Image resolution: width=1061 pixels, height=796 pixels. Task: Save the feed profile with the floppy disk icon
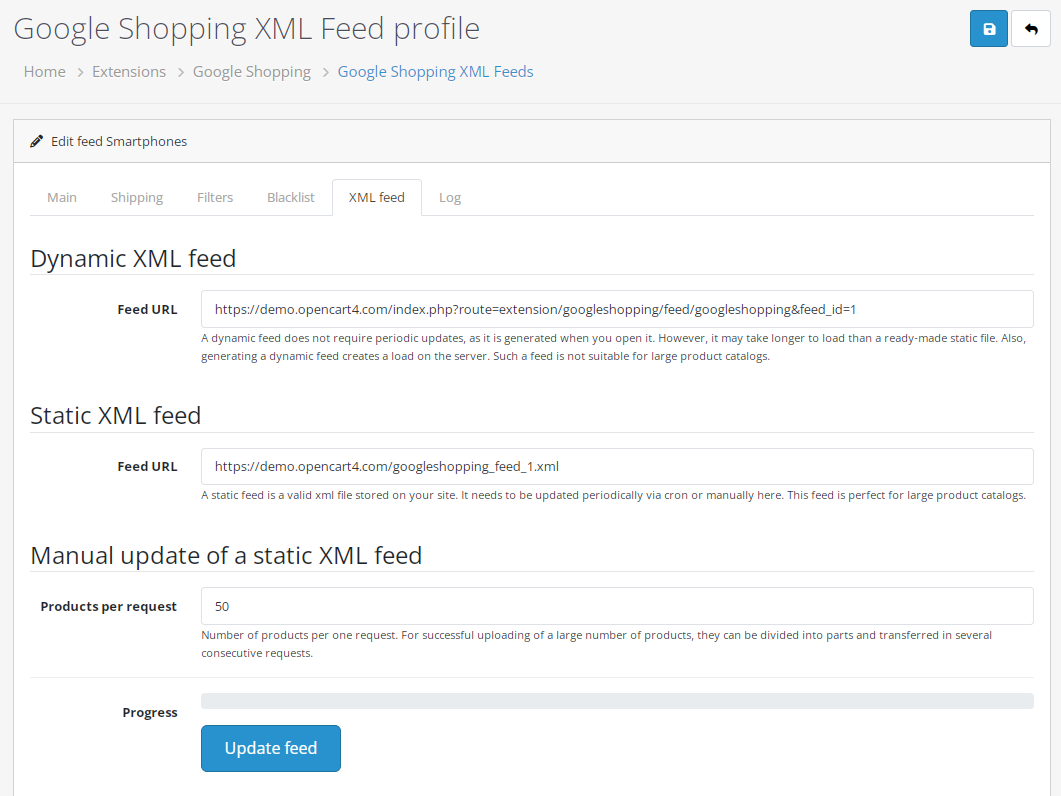click(989, 28)
